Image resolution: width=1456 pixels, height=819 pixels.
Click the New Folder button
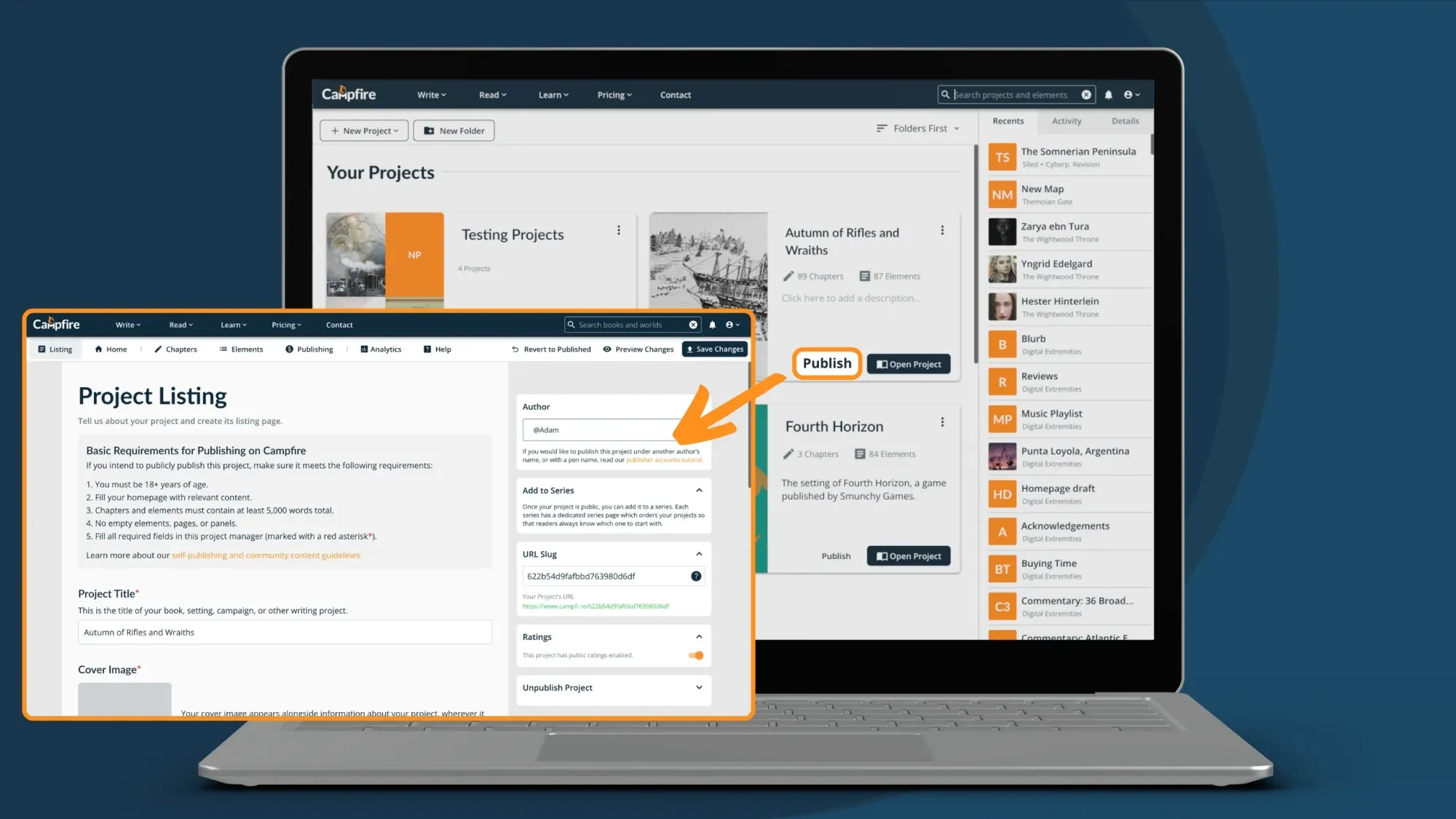coord(454,130)
